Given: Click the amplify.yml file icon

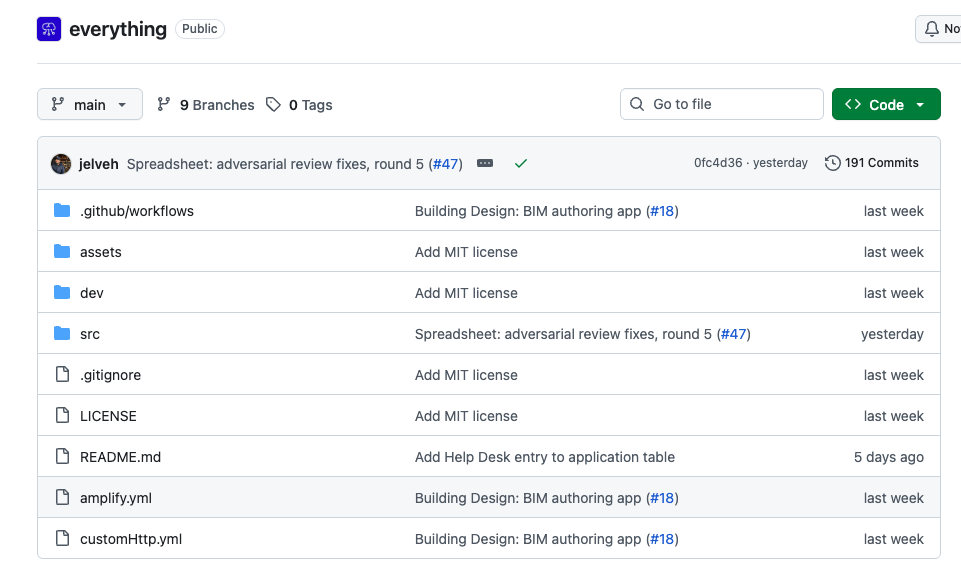Looking at the screenshot, I should pyautogui.click(x=62, y=497).
